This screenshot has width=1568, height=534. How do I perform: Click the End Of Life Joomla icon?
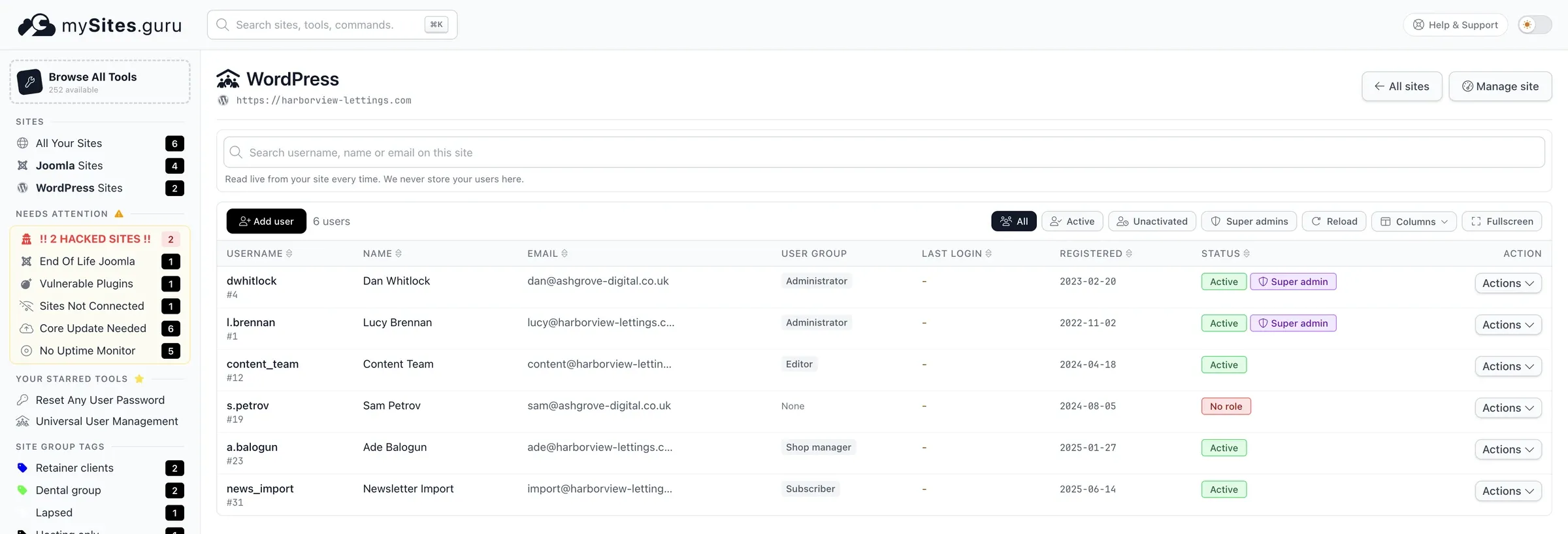tap(26, 261)
